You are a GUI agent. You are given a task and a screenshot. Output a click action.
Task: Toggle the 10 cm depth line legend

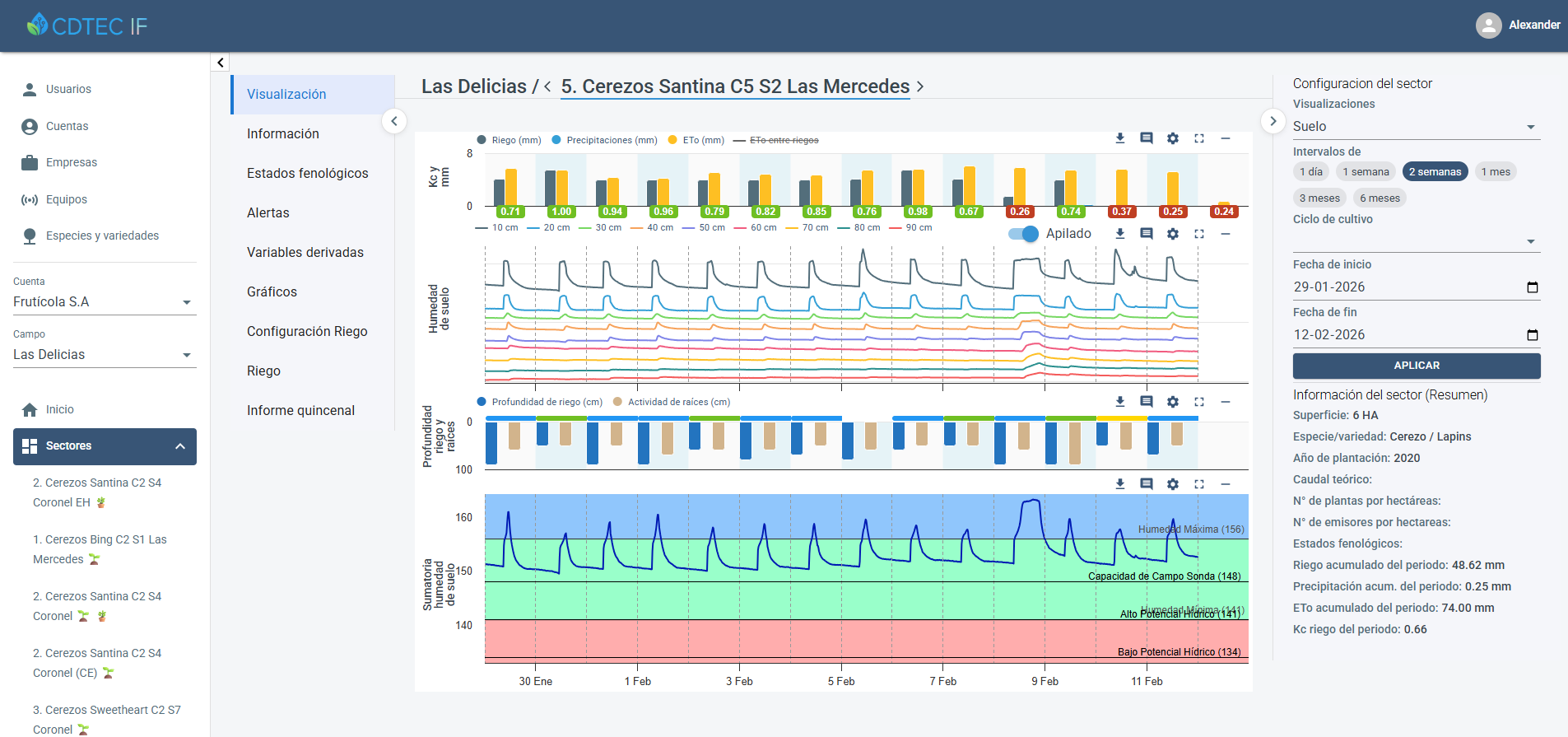tap(497, 228)
